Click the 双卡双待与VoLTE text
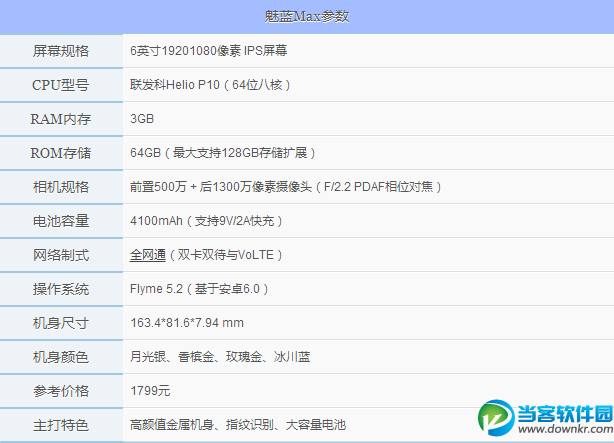 pos(226,255)
